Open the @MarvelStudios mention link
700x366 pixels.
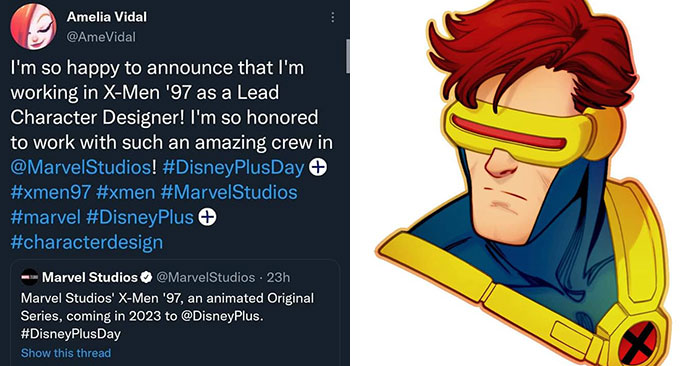[81, 167]
